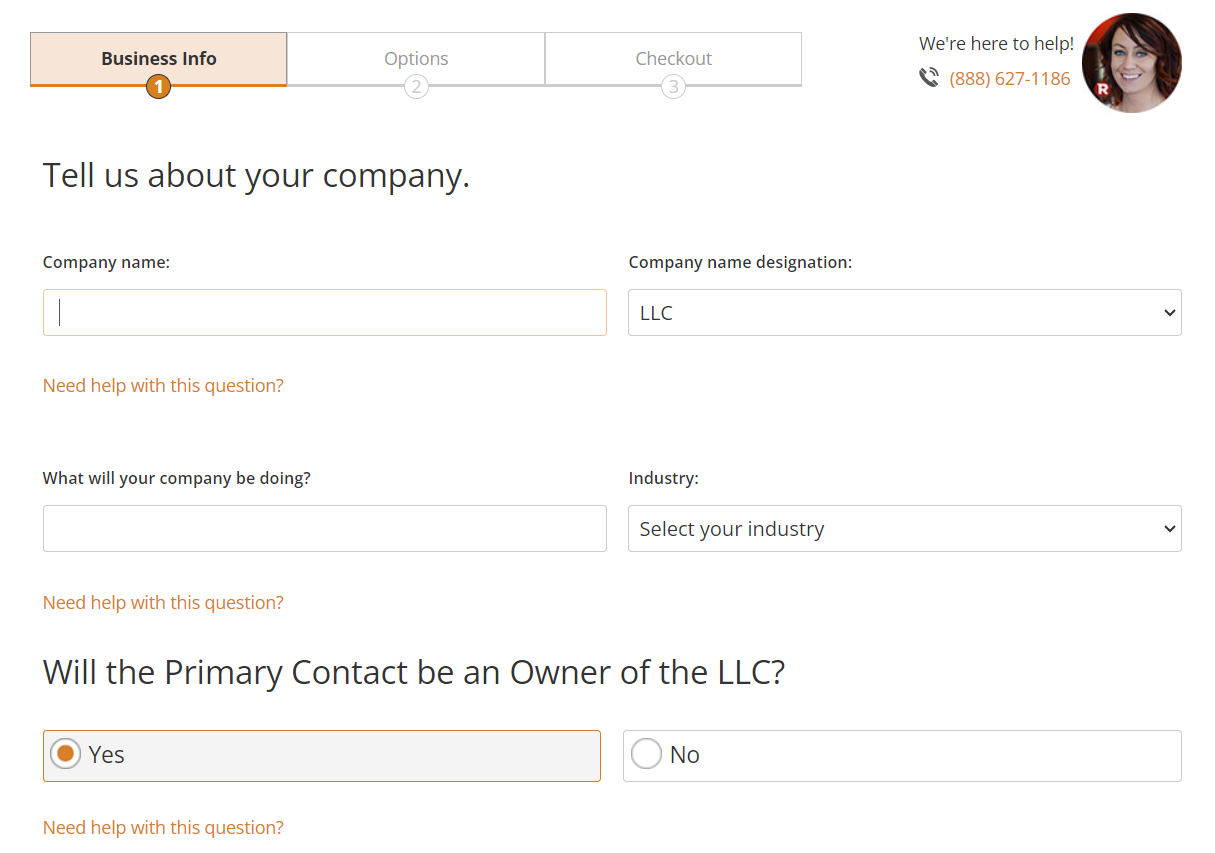Click the support agent's profile photo

pos(1131,62)
